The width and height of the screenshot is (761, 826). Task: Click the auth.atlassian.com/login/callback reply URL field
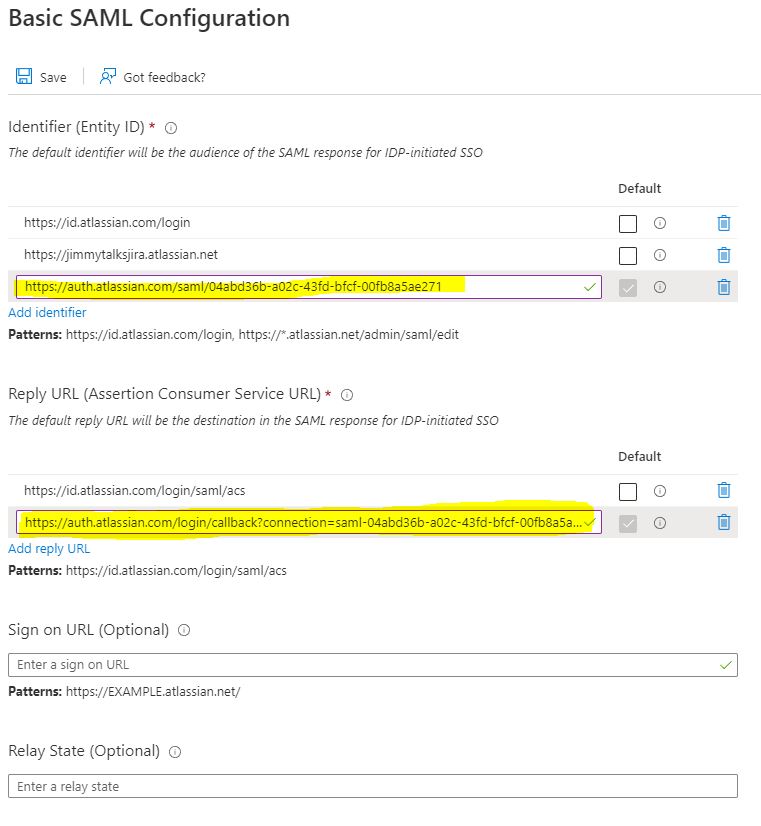(x=309, y=522)
